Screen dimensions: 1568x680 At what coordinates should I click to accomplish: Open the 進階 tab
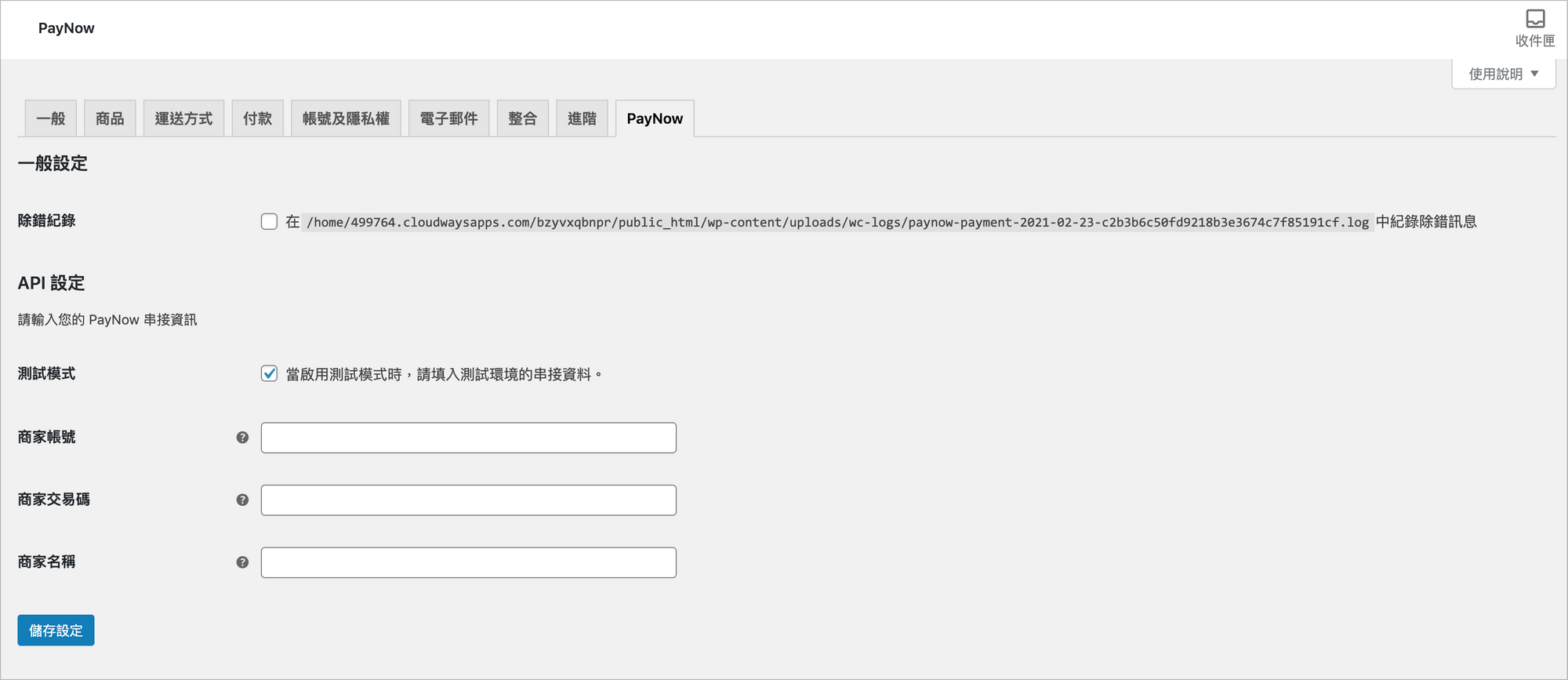click(x=582, y=118)
